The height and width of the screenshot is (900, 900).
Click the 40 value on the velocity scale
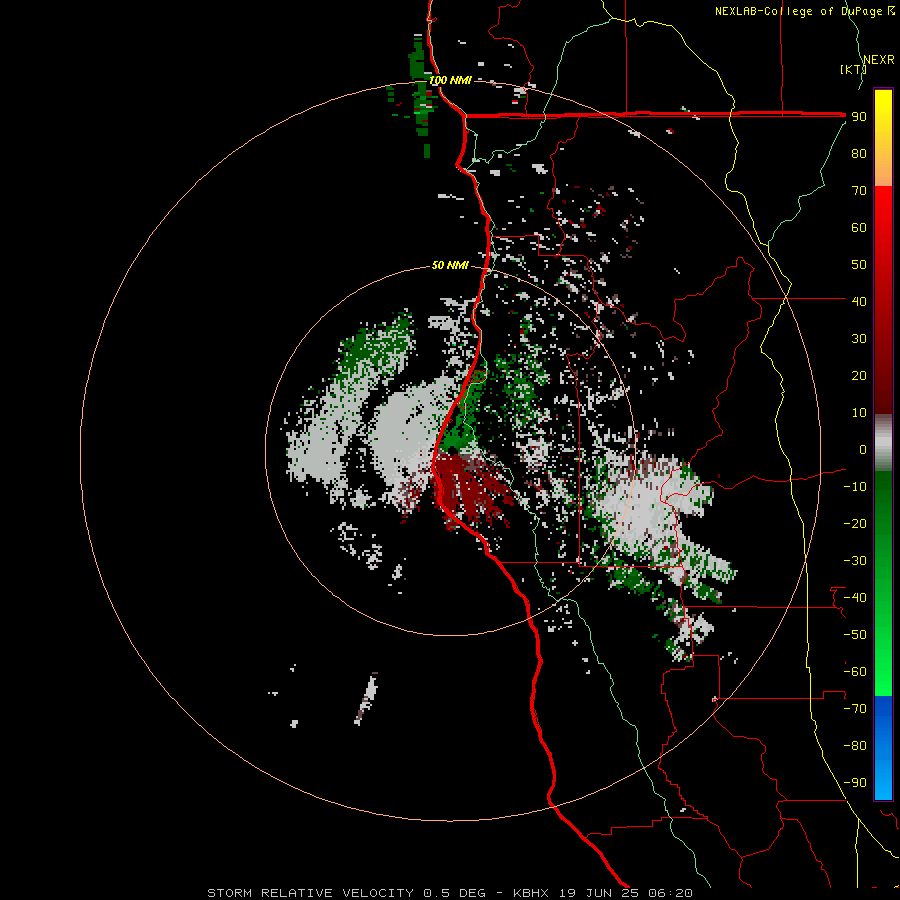coord(859,301)
